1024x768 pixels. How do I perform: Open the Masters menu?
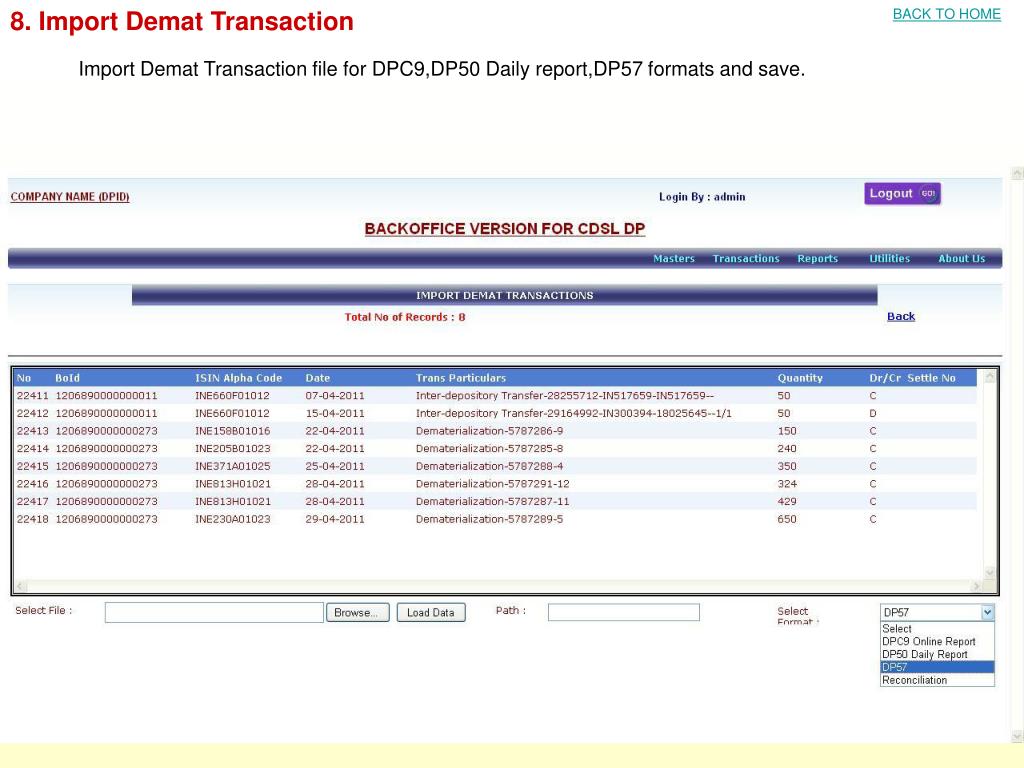pos(674,259)
